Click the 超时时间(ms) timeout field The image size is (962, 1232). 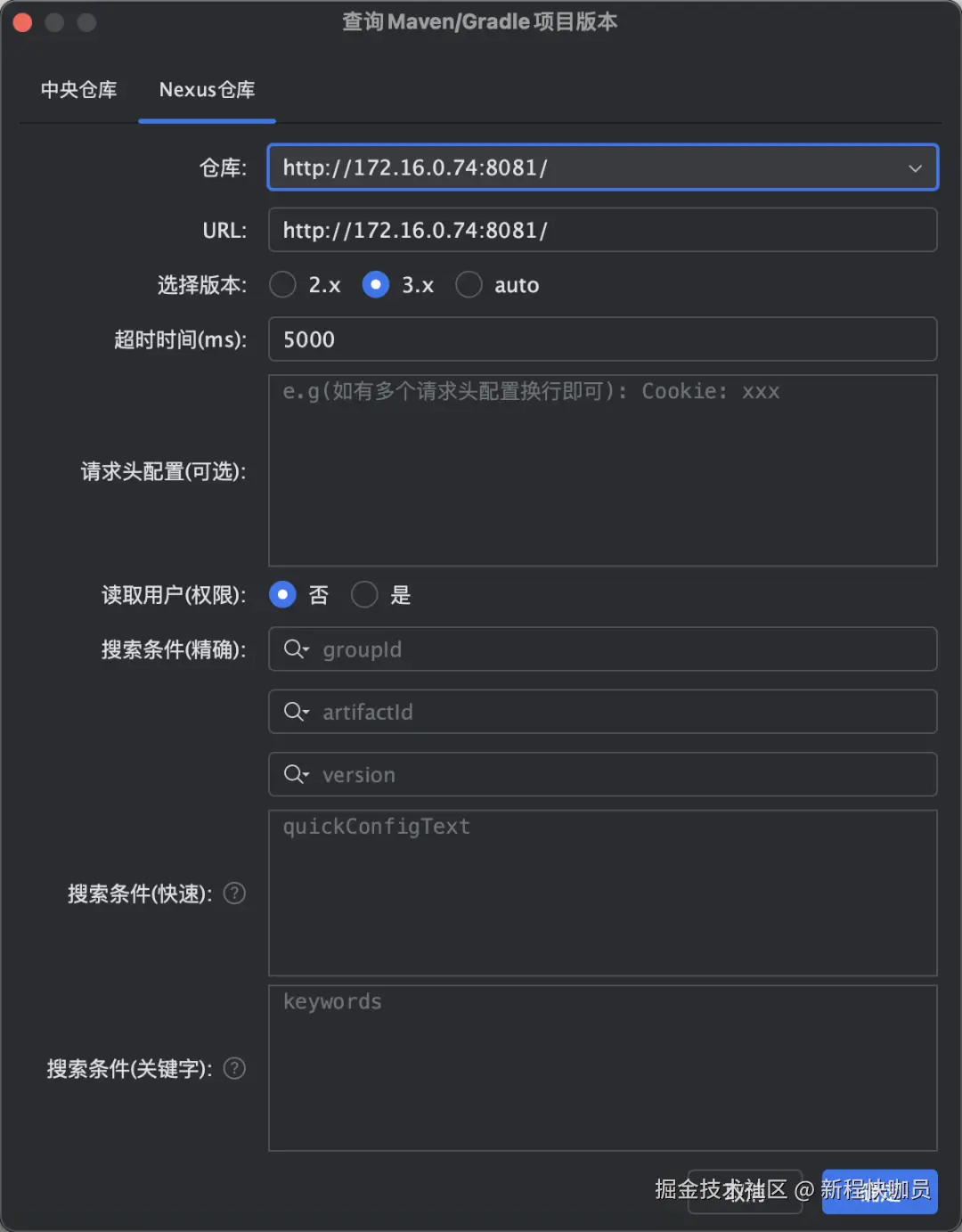tap(602, 339)
